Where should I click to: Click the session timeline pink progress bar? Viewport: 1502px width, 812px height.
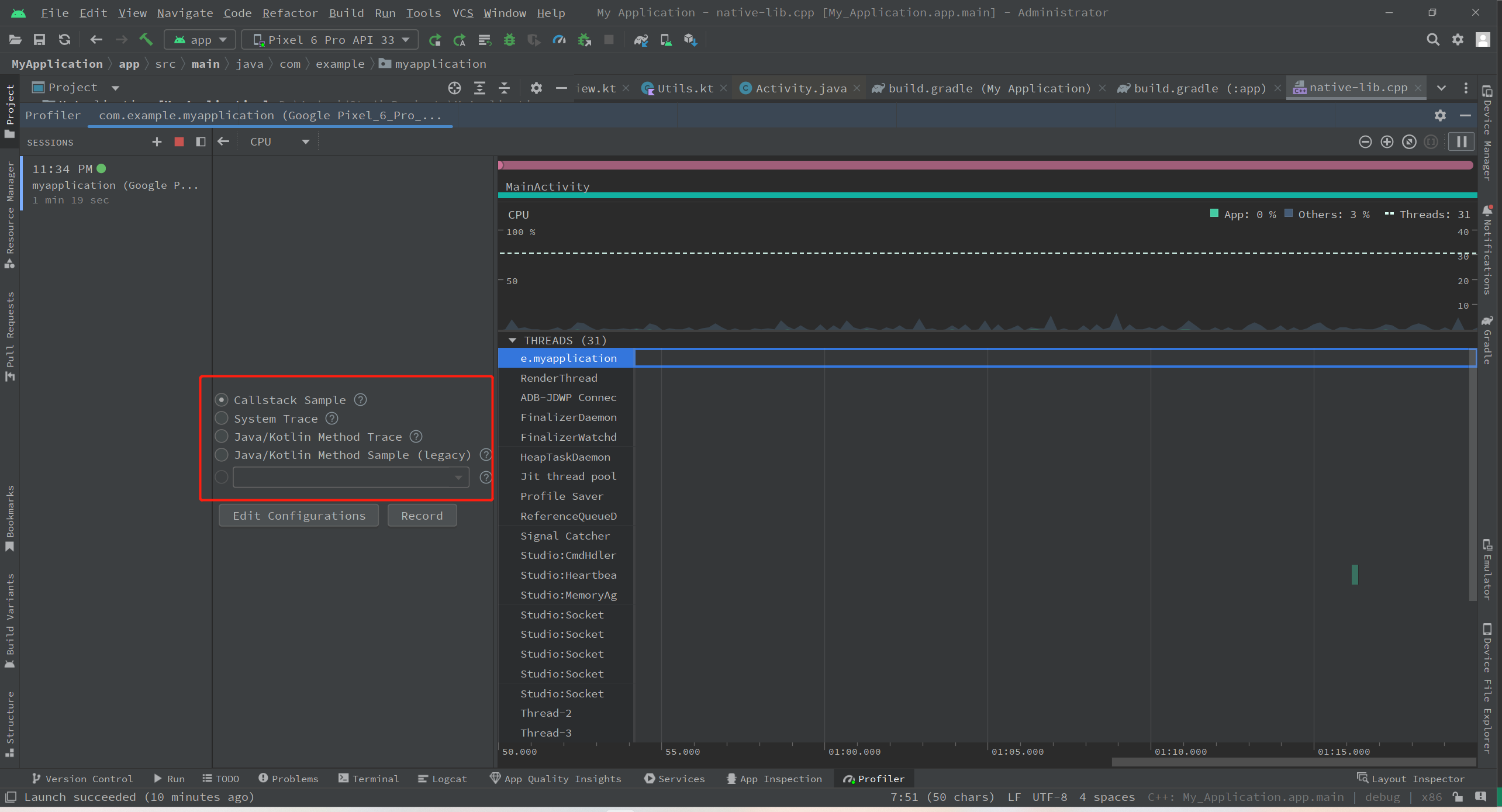(985, 165)
